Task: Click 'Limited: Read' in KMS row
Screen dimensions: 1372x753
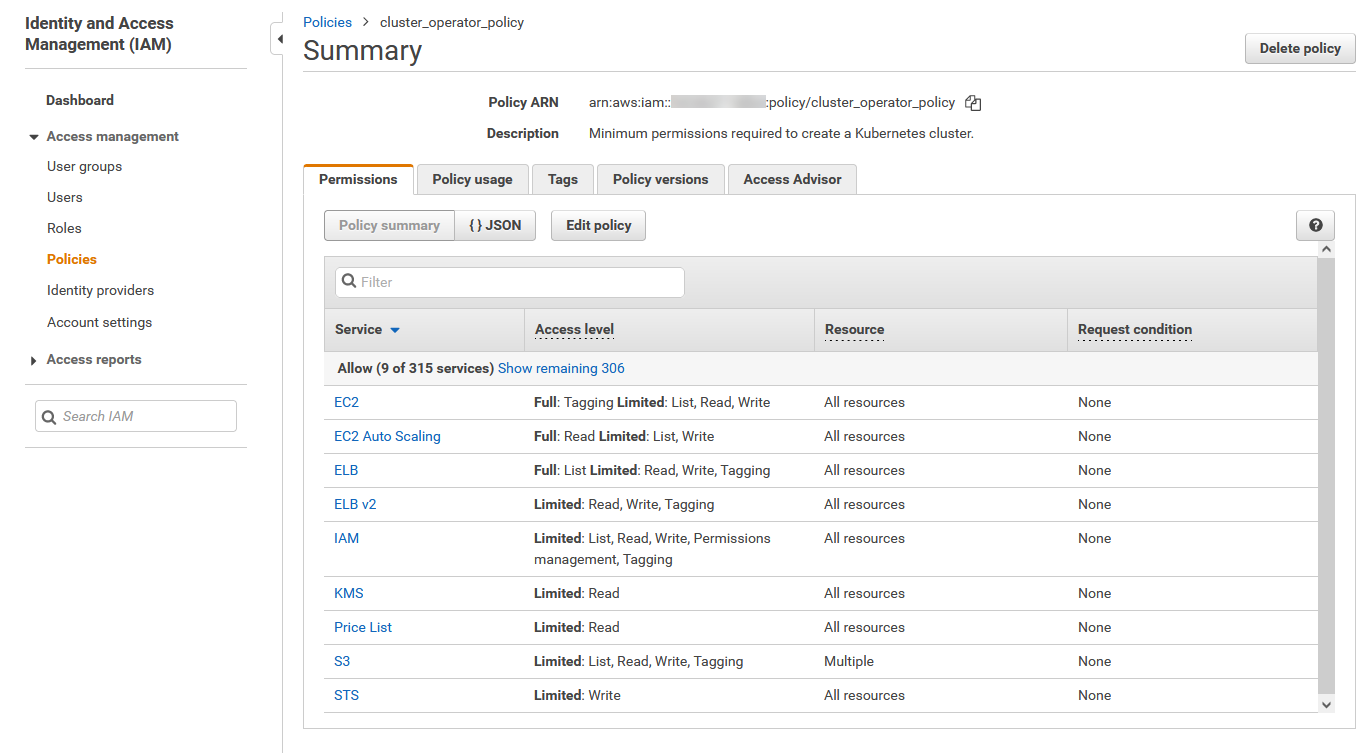Action: (x=577, y=594)
